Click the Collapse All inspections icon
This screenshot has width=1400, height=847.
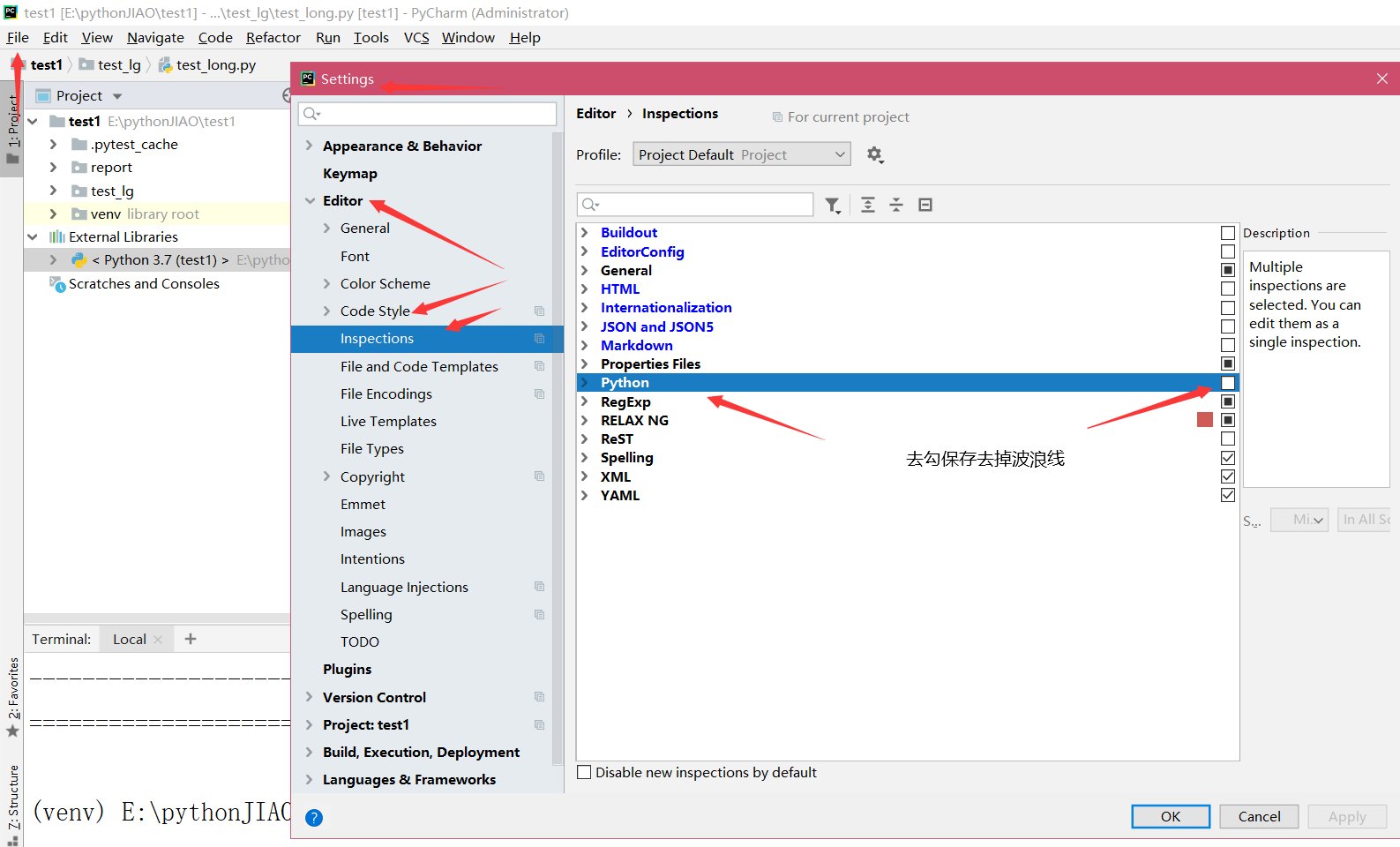[896, 205]
